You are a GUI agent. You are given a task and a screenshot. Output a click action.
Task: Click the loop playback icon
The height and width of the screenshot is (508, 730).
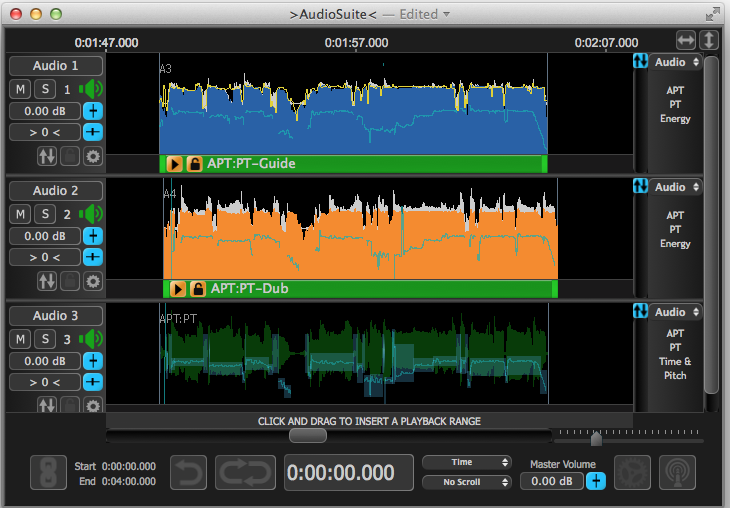click(x=244, y=473)
